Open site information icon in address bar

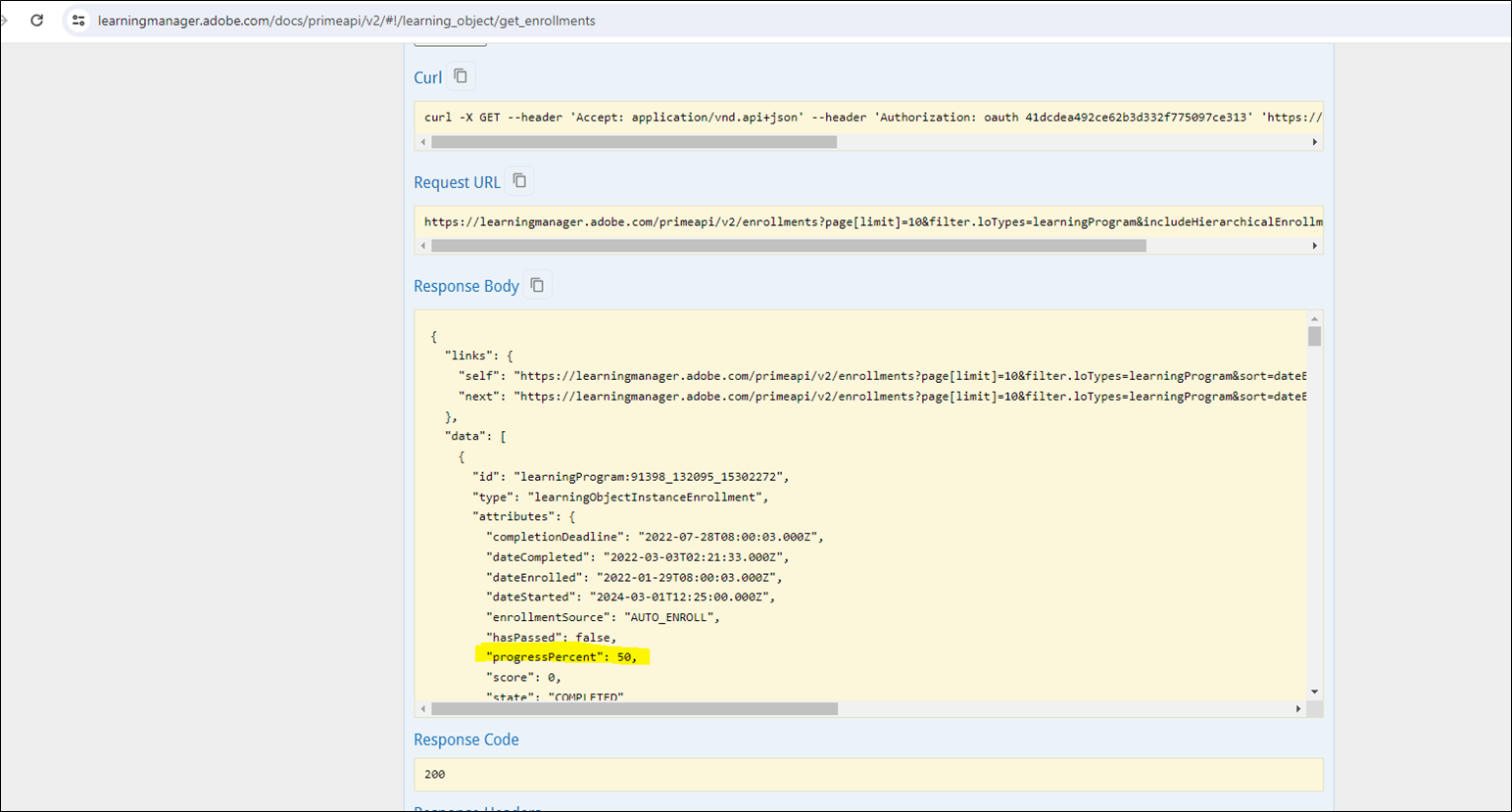pyautogui.click(x=78, y=21)
